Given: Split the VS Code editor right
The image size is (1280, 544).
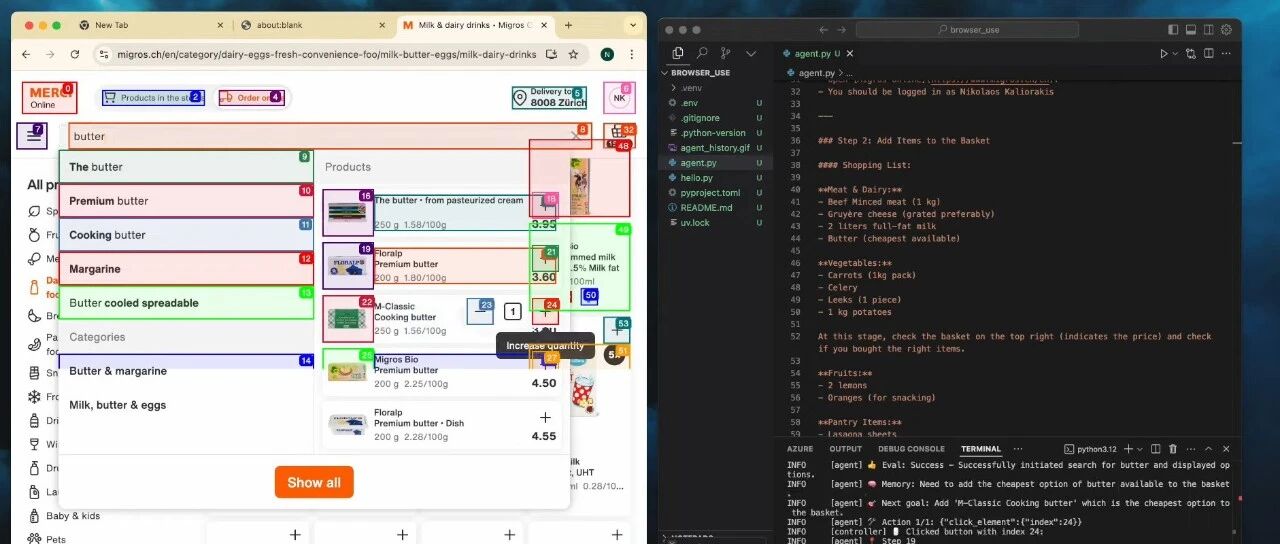Looking at the screenshot, I should pos(1208,53).
